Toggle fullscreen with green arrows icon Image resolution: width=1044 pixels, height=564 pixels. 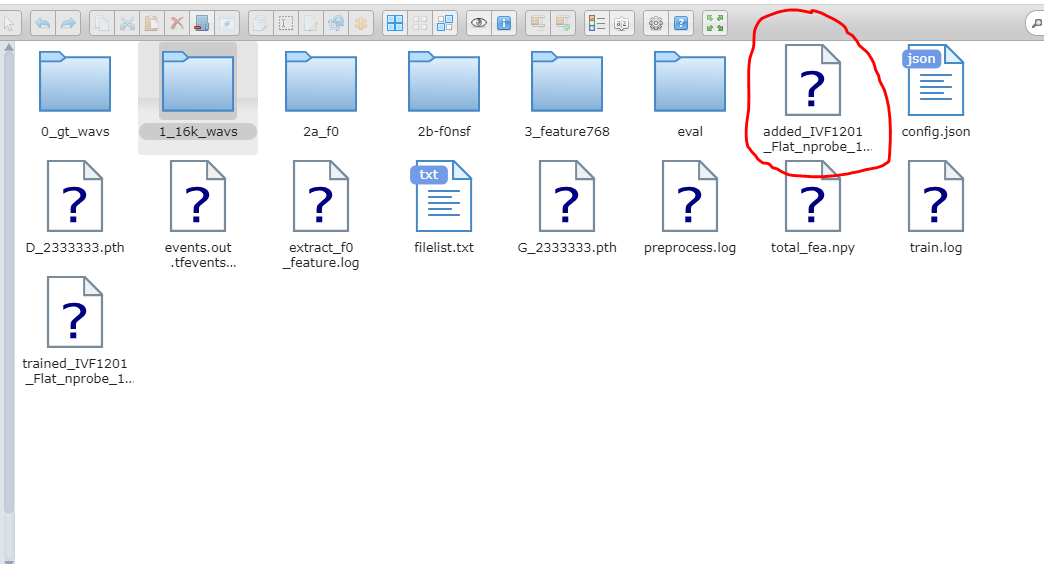click(715, 23)
